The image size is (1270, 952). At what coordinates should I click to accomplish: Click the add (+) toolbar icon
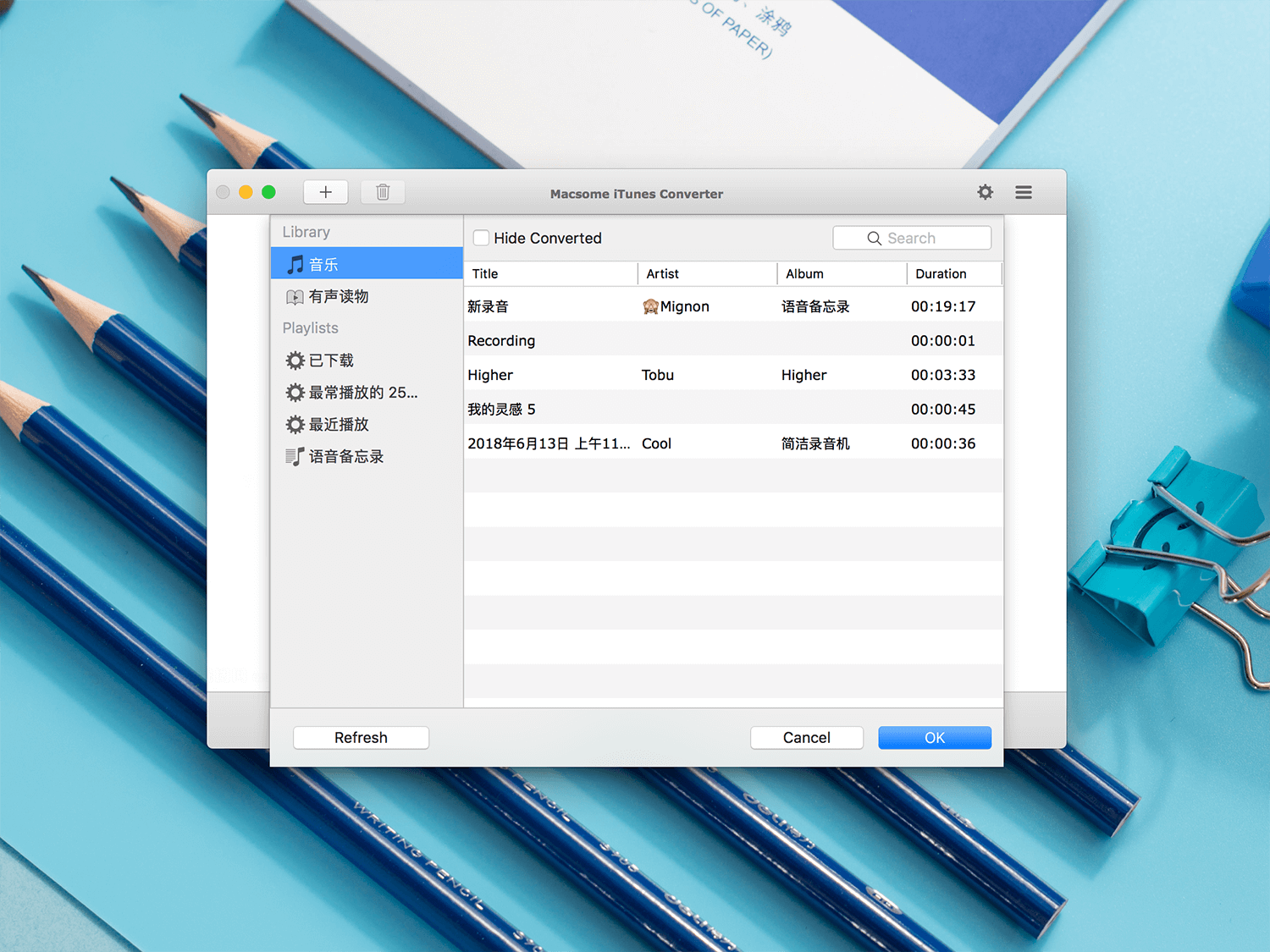(x=325, y=191)
